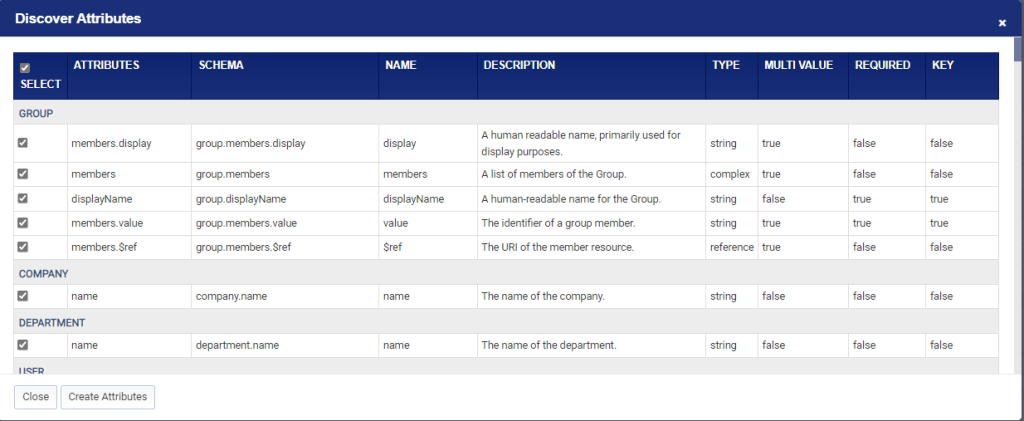Viewport: 1024px width, 421px height.
Task: Select the DEPARTMENT section header row
Action: point(506,322)
